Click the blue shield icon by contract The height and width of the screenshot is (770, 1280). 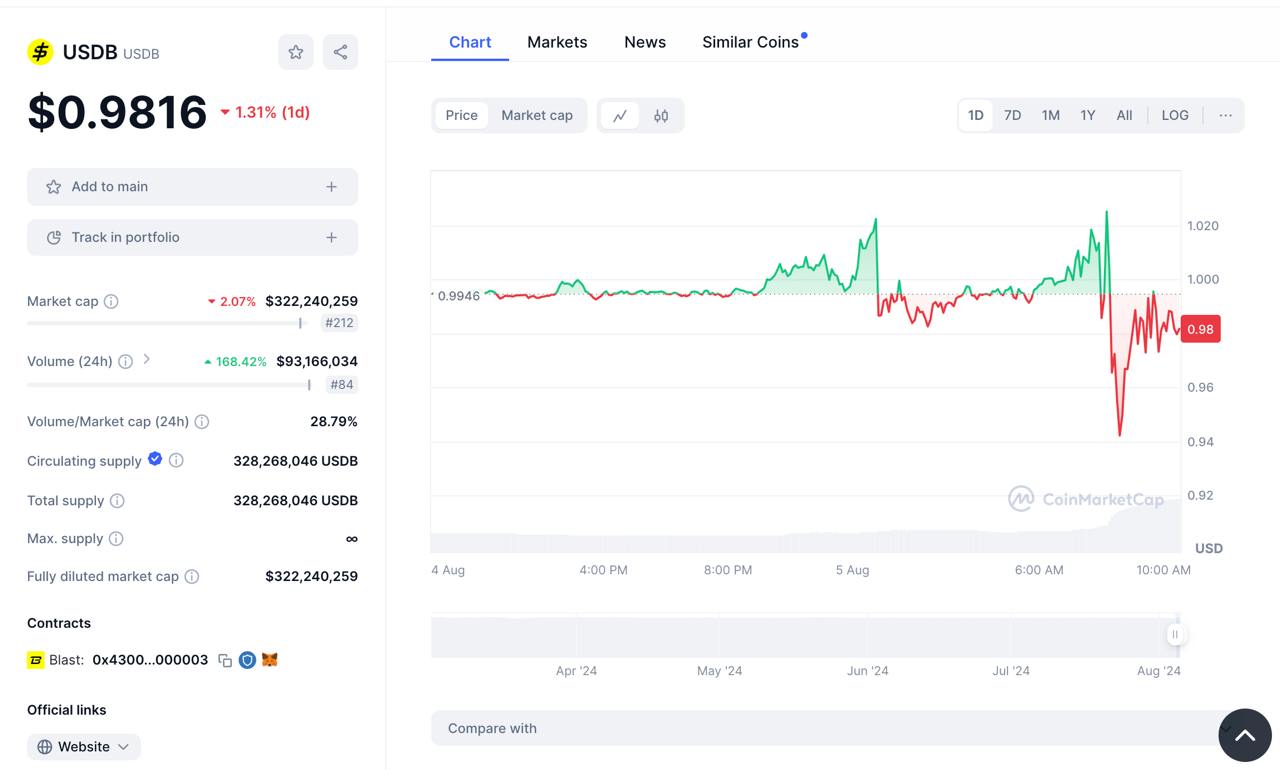coord(247,660)
